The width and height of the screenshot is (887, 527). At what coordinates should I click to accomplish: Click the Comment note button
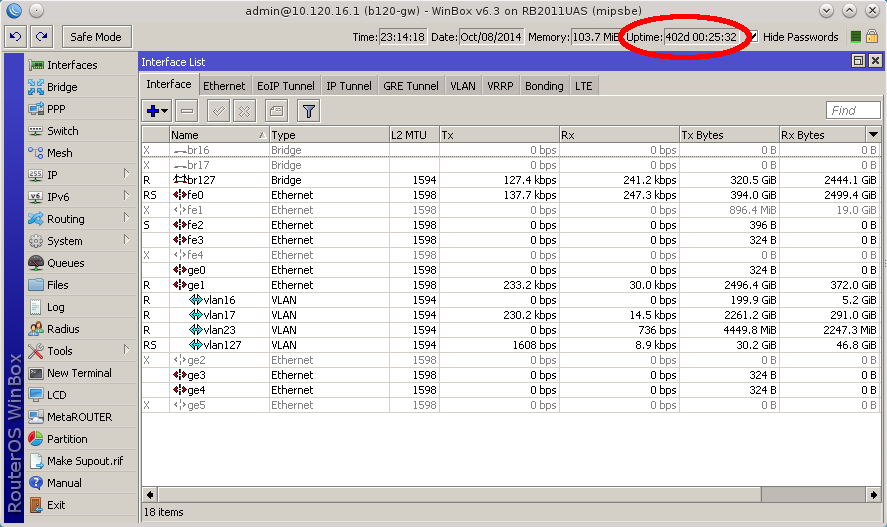click(x=277, y=111)
